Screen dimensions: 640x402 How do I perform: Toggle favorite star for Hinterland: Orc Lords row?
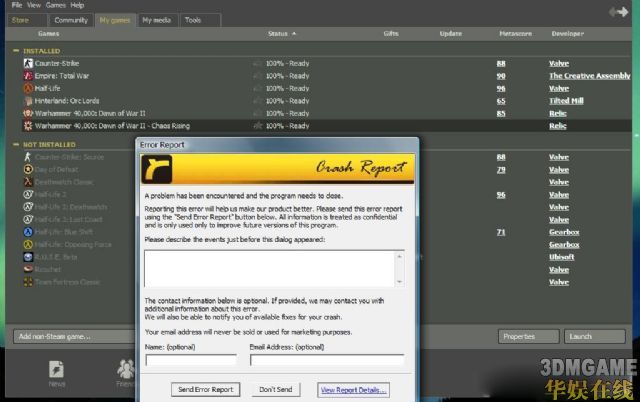pos(258,101)
